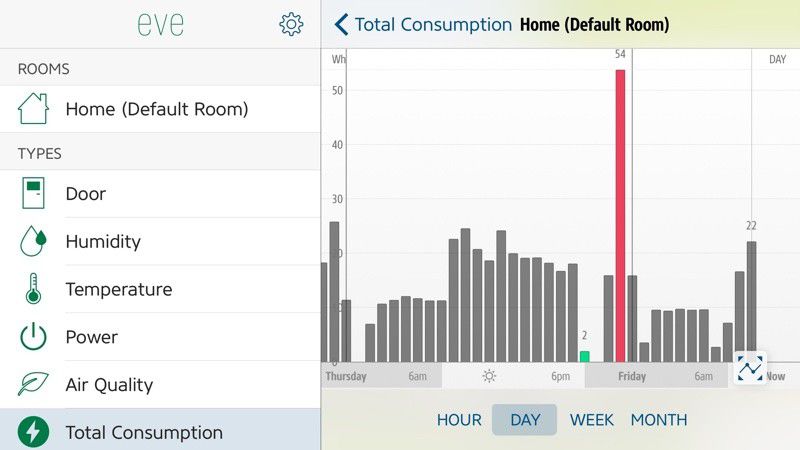Select the green 2 Wh minimum bar
Viewport: 800px width, 450px height.
[x=585, y=357]
